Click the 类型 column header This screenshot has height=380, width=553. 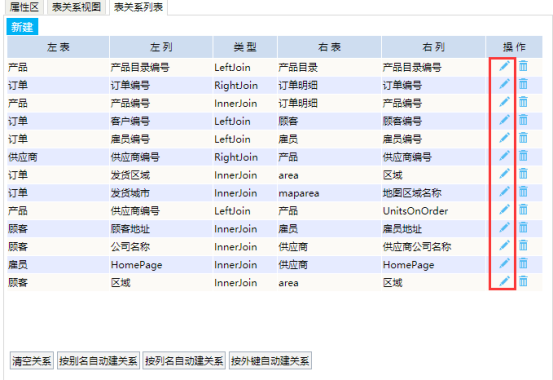coord(245,47)
